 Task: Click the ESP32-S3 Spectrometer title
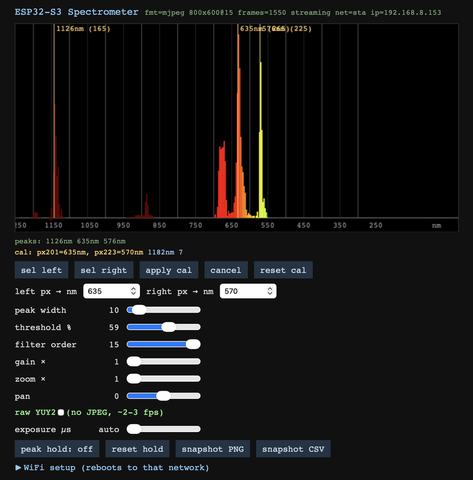coord(77,12)
